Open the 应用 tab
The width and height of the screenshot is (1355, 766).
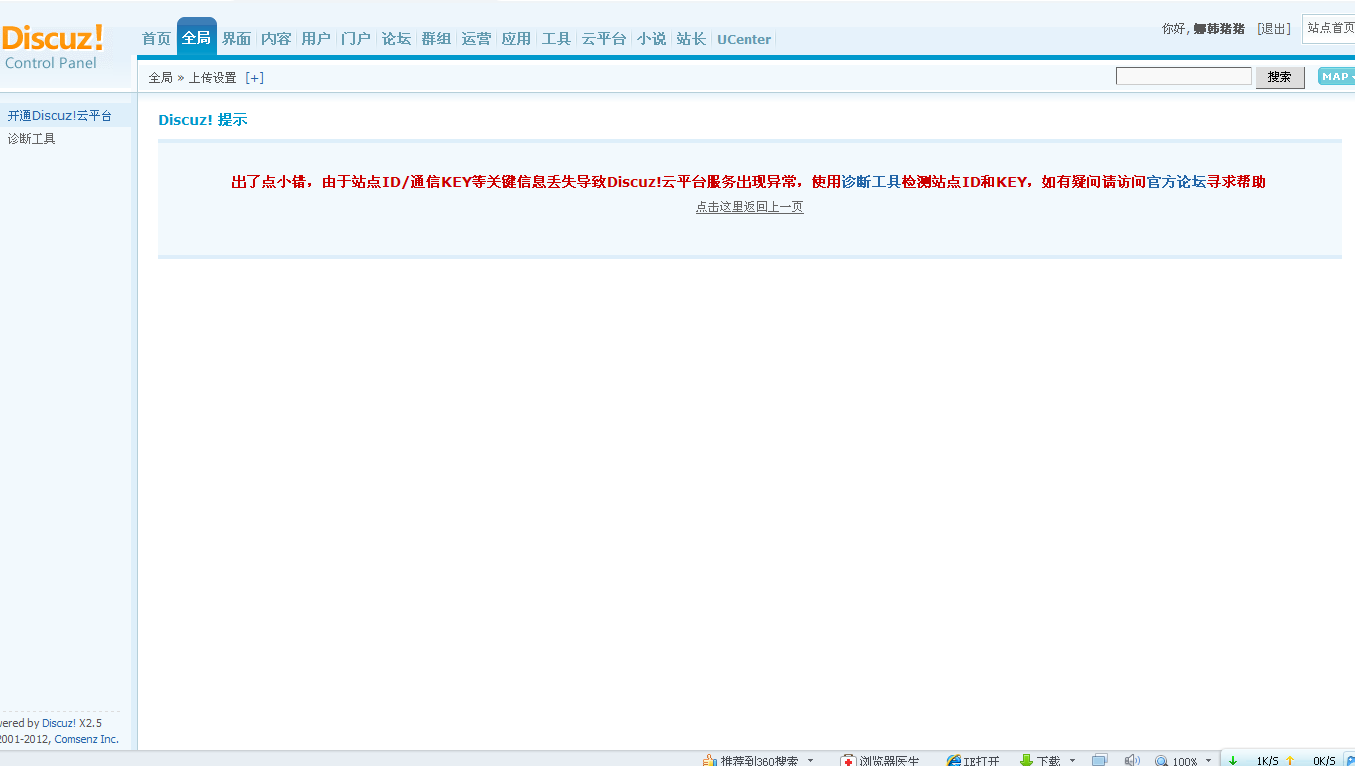point(516,39)
